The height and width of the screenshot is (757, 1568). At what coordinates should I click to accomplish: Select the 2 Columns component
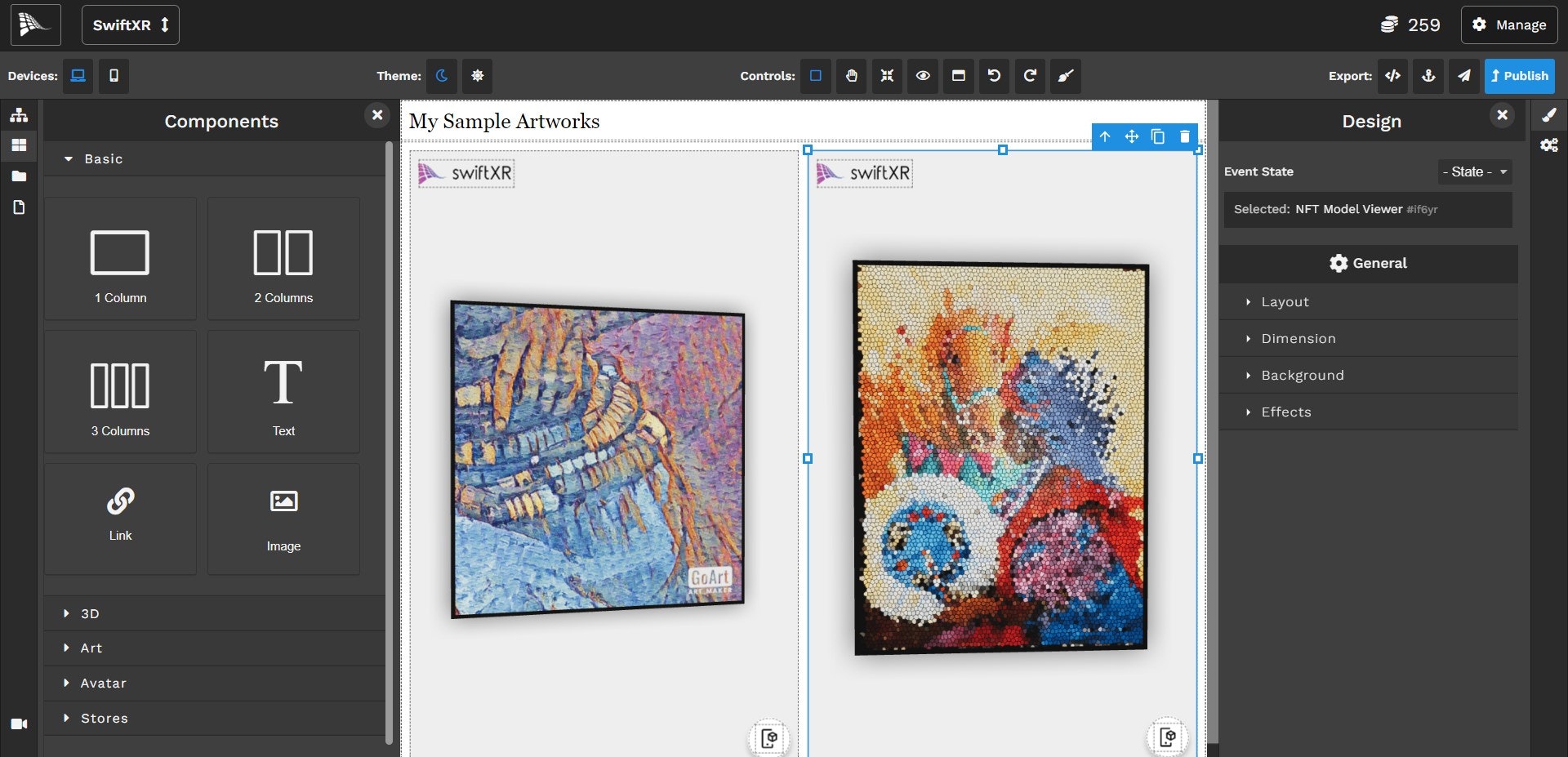coord(283,258)
